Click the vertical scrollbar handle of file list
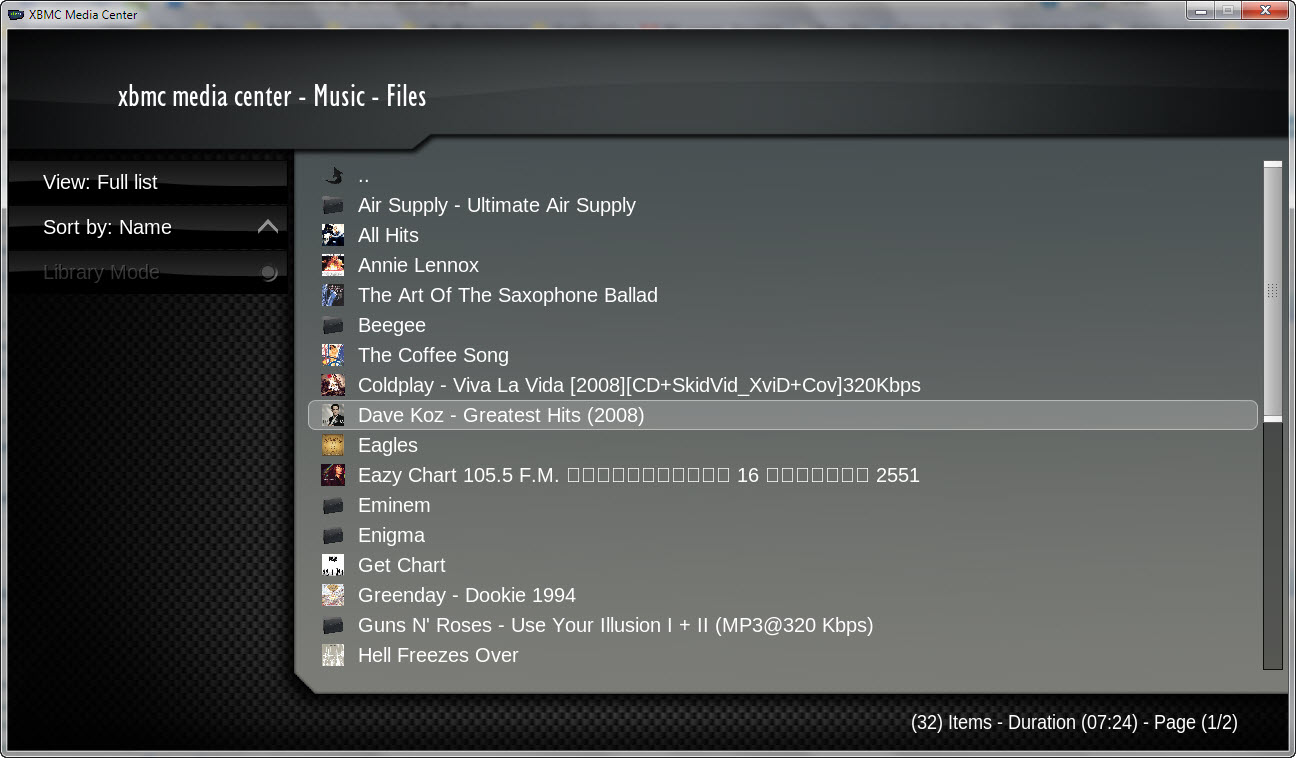 [x=1272, y=290]
